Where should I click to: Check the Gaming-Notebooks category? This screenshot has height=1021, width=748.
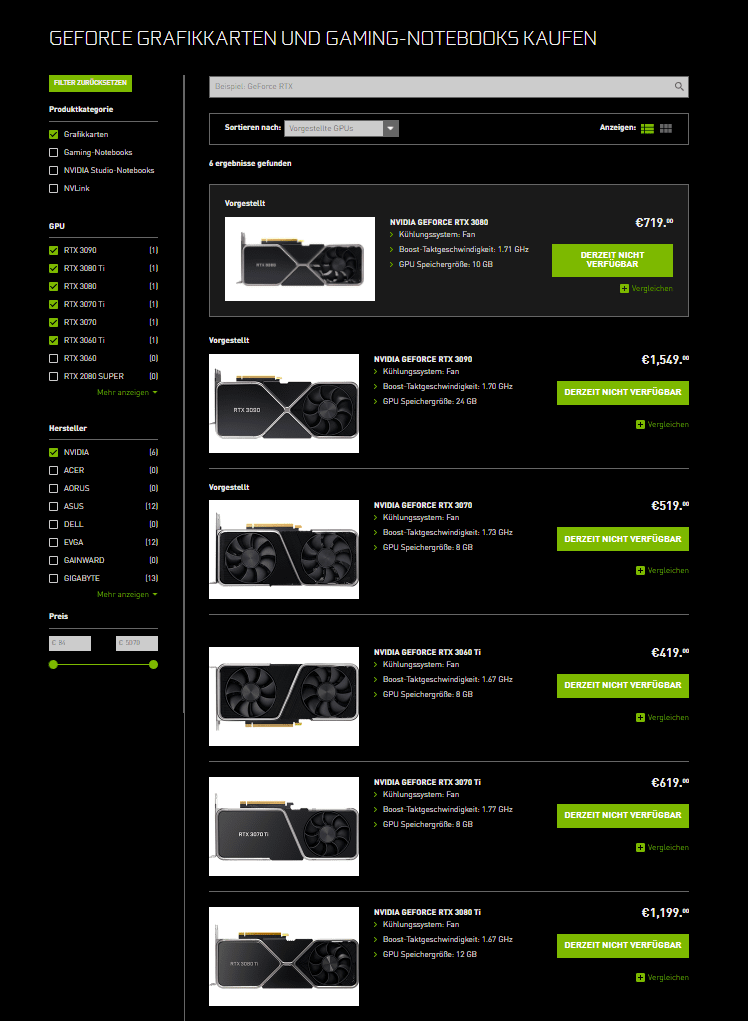[x=53, y=152]
